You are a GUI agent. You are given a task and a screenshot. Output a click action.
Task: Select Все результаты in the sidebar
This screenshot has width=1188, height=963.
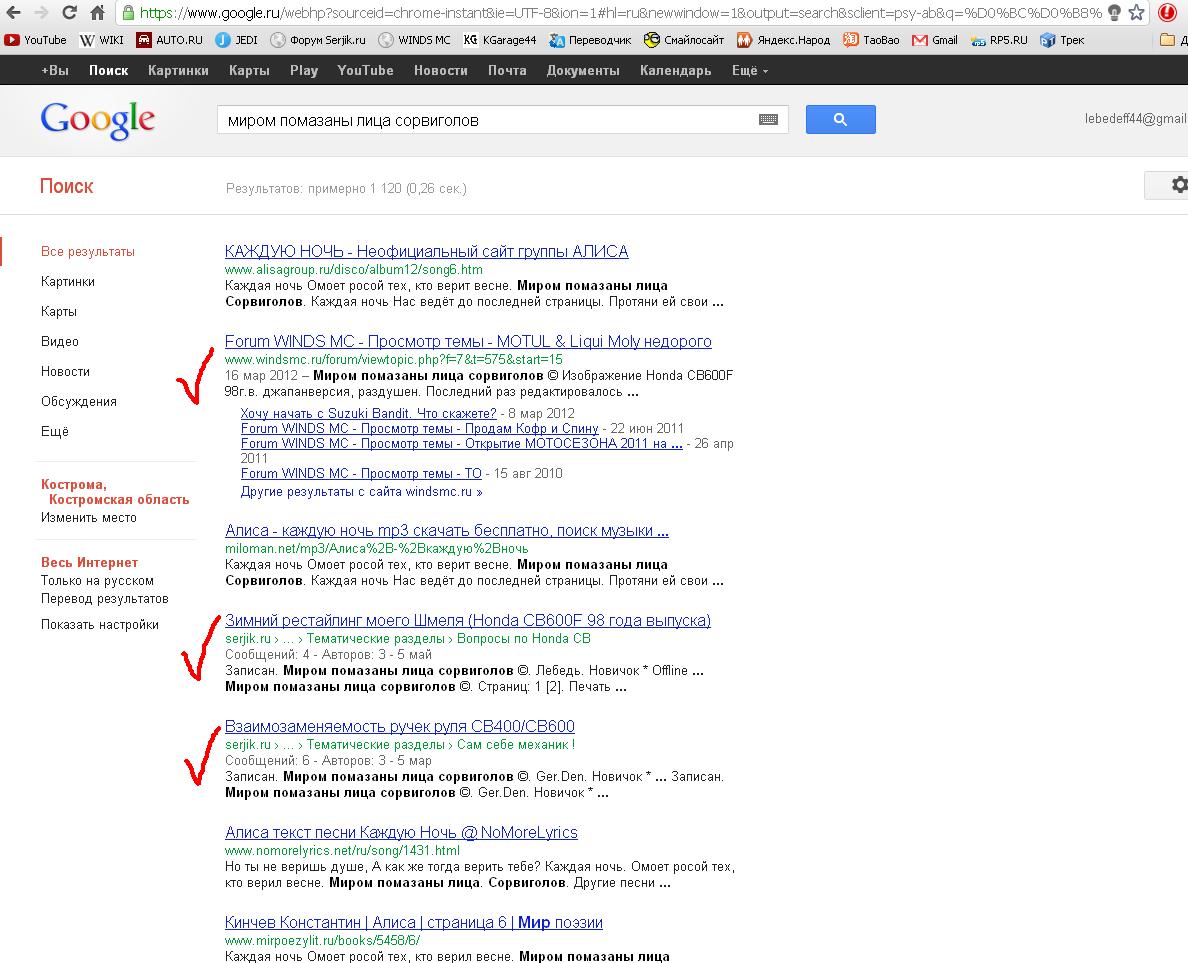point(88,252)
